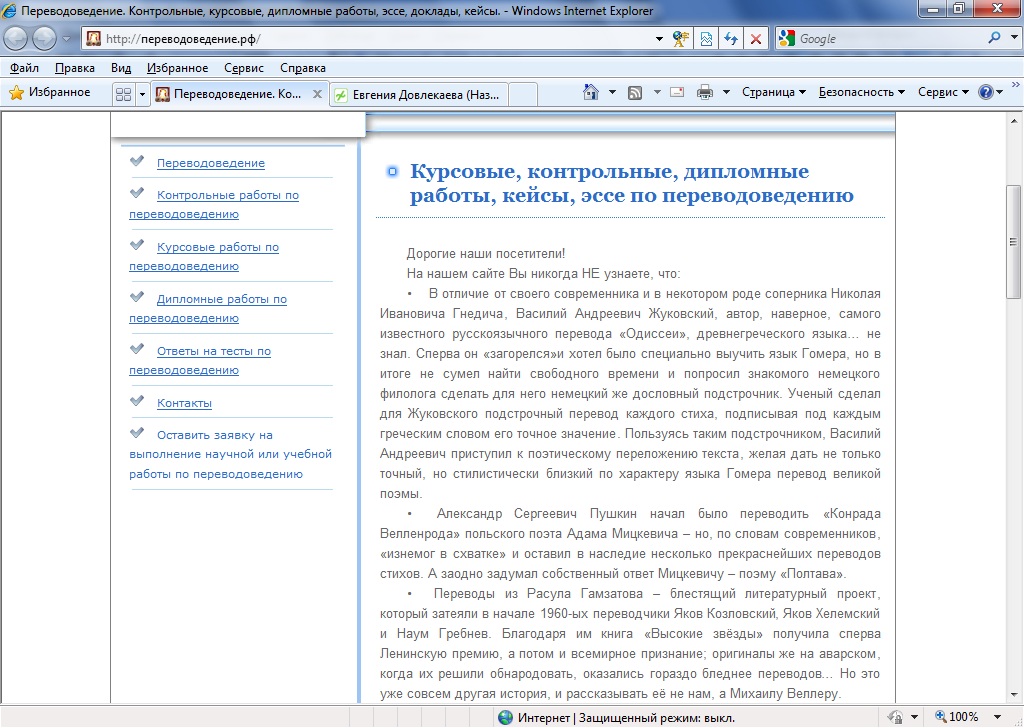This screenshot has height=728, width=1024.
Task: Click the Home page icon in command bar
Action: click(x=590, y=93)
